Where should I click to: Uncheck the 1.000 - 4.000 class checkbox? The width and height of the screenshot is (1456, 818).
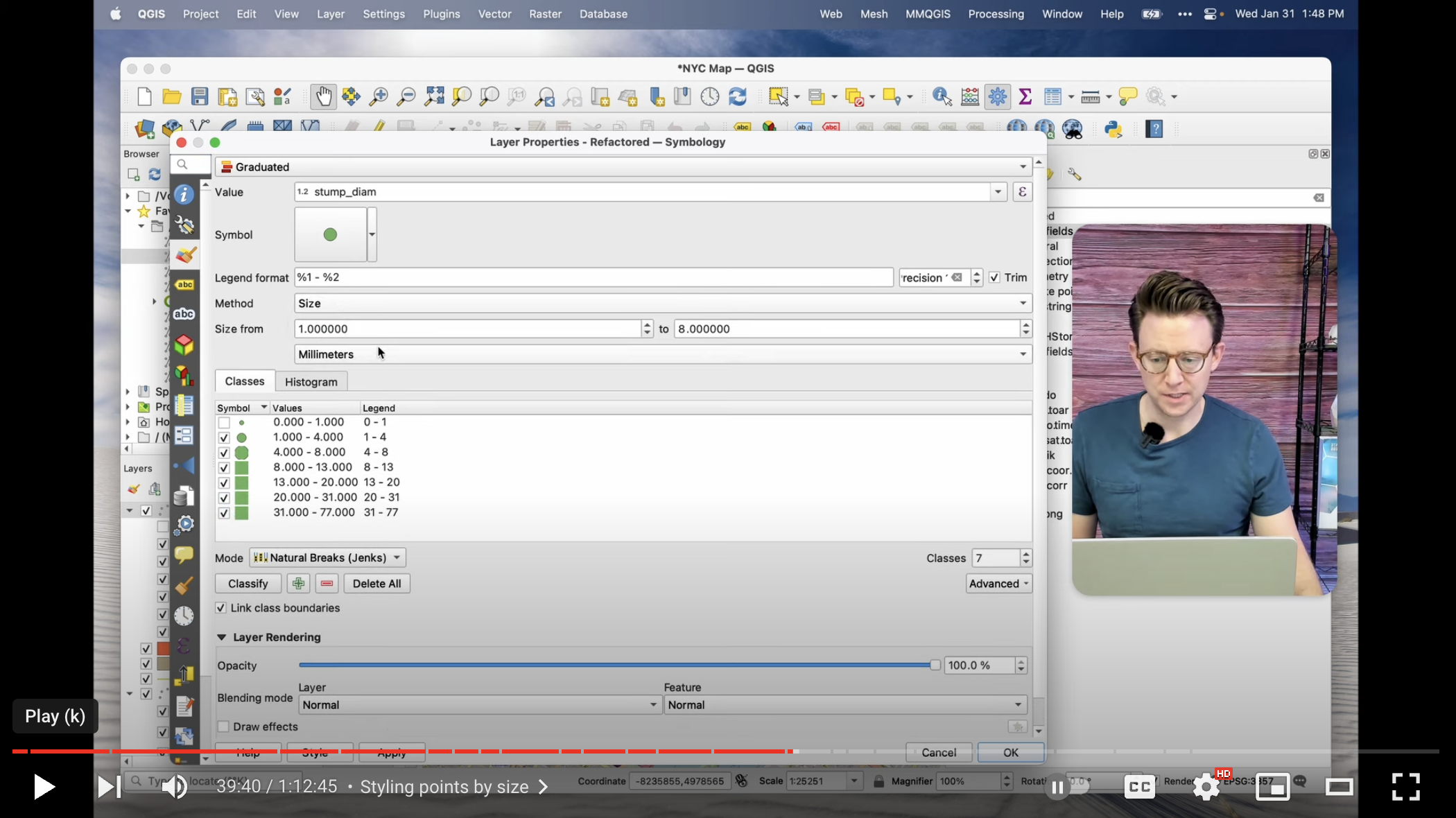pos(224,438)
